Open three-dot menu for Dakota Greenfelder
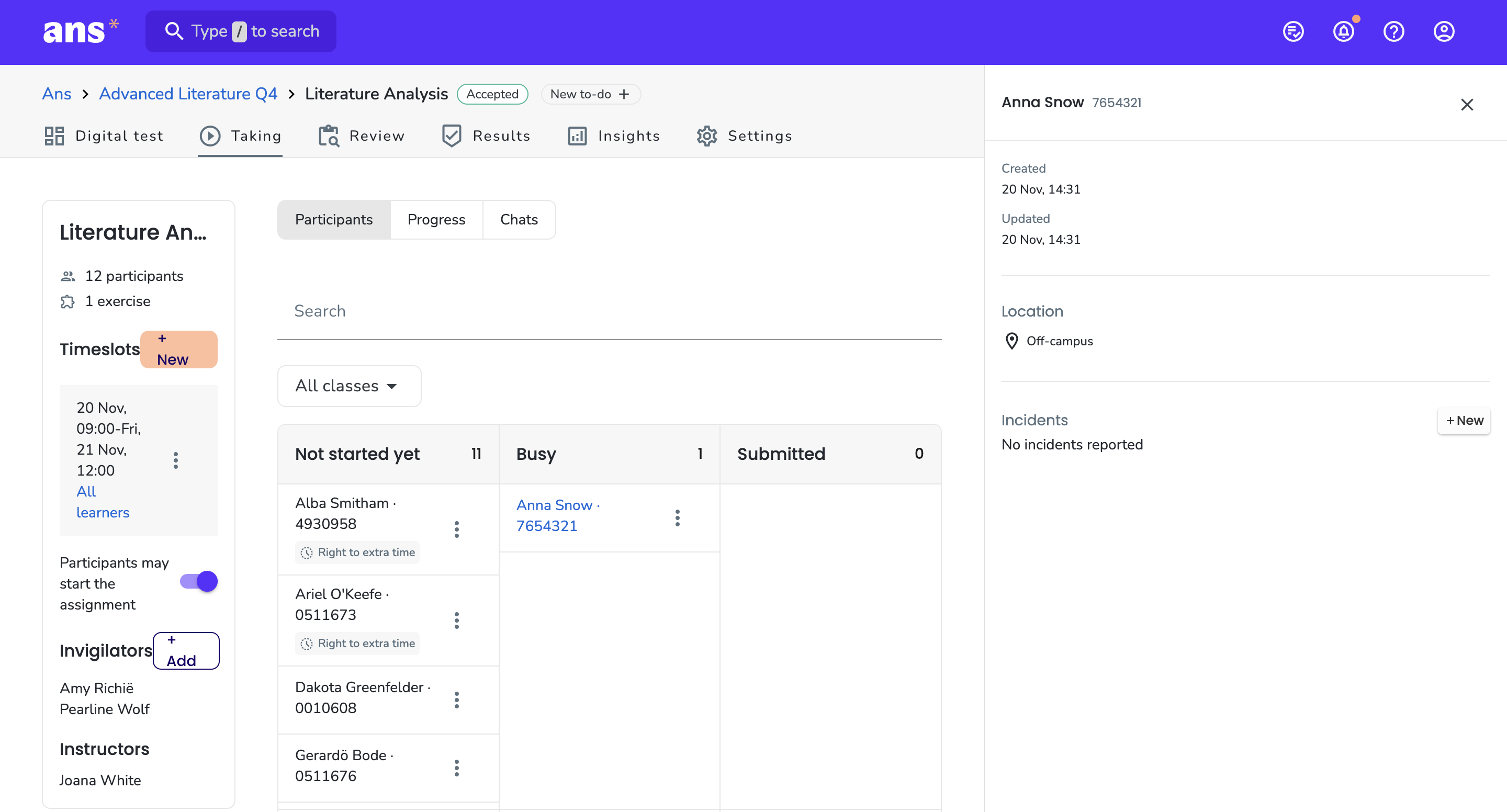 [457, 700]
